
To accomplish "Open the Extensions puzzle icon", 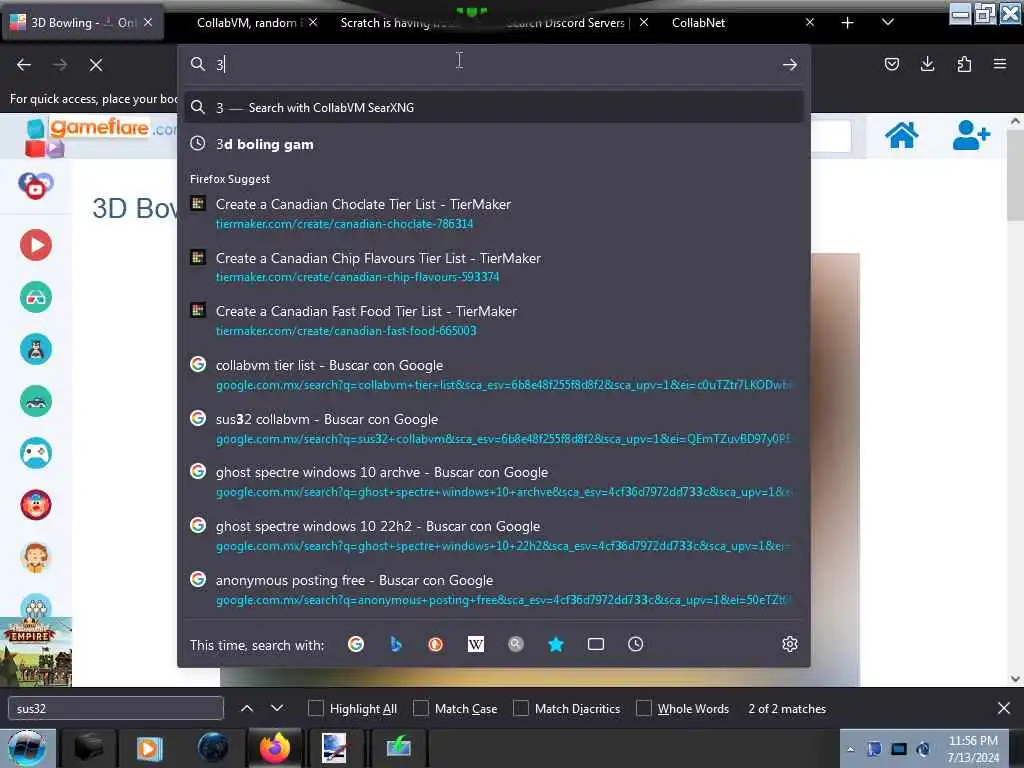I will coord(964,64).
